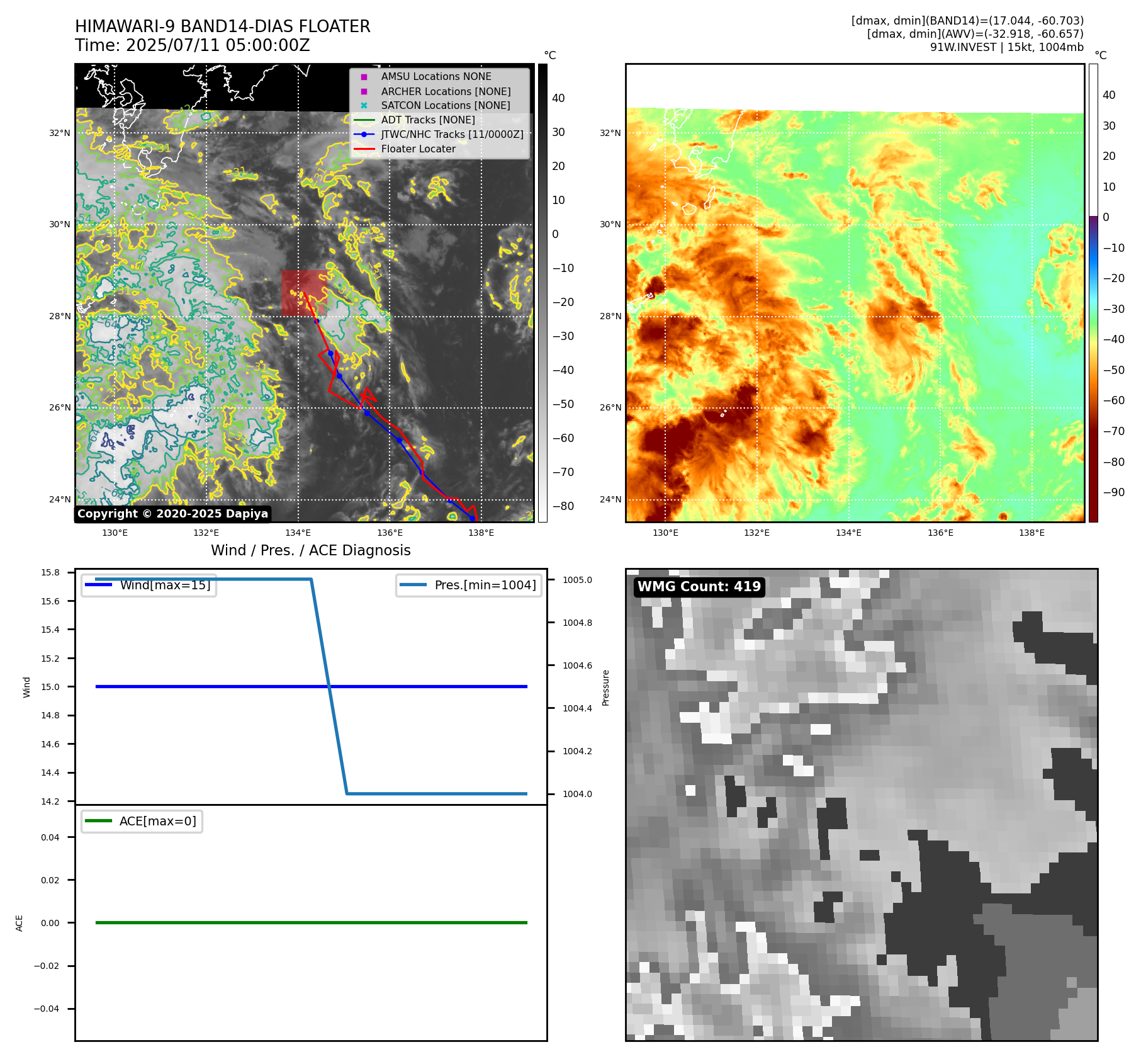
Task: Click the 91W.INVEST | 15kt, 1004mb label
Action: 1007,47
